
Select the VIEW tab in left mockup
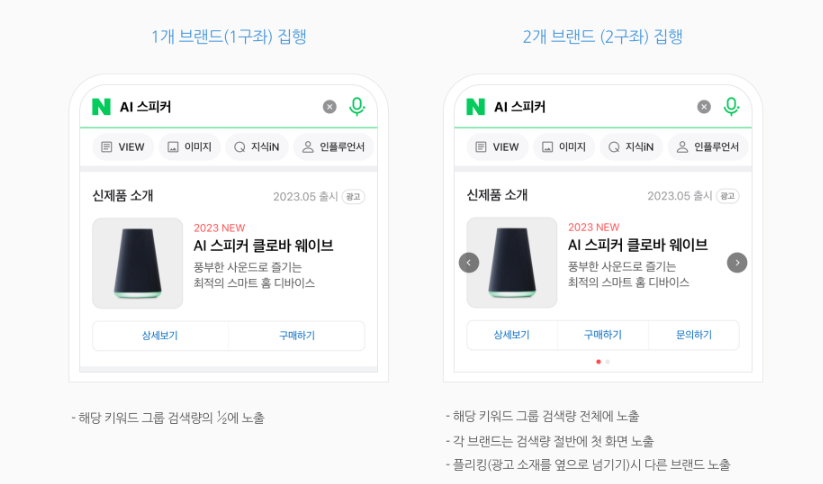tap(123, 147)
